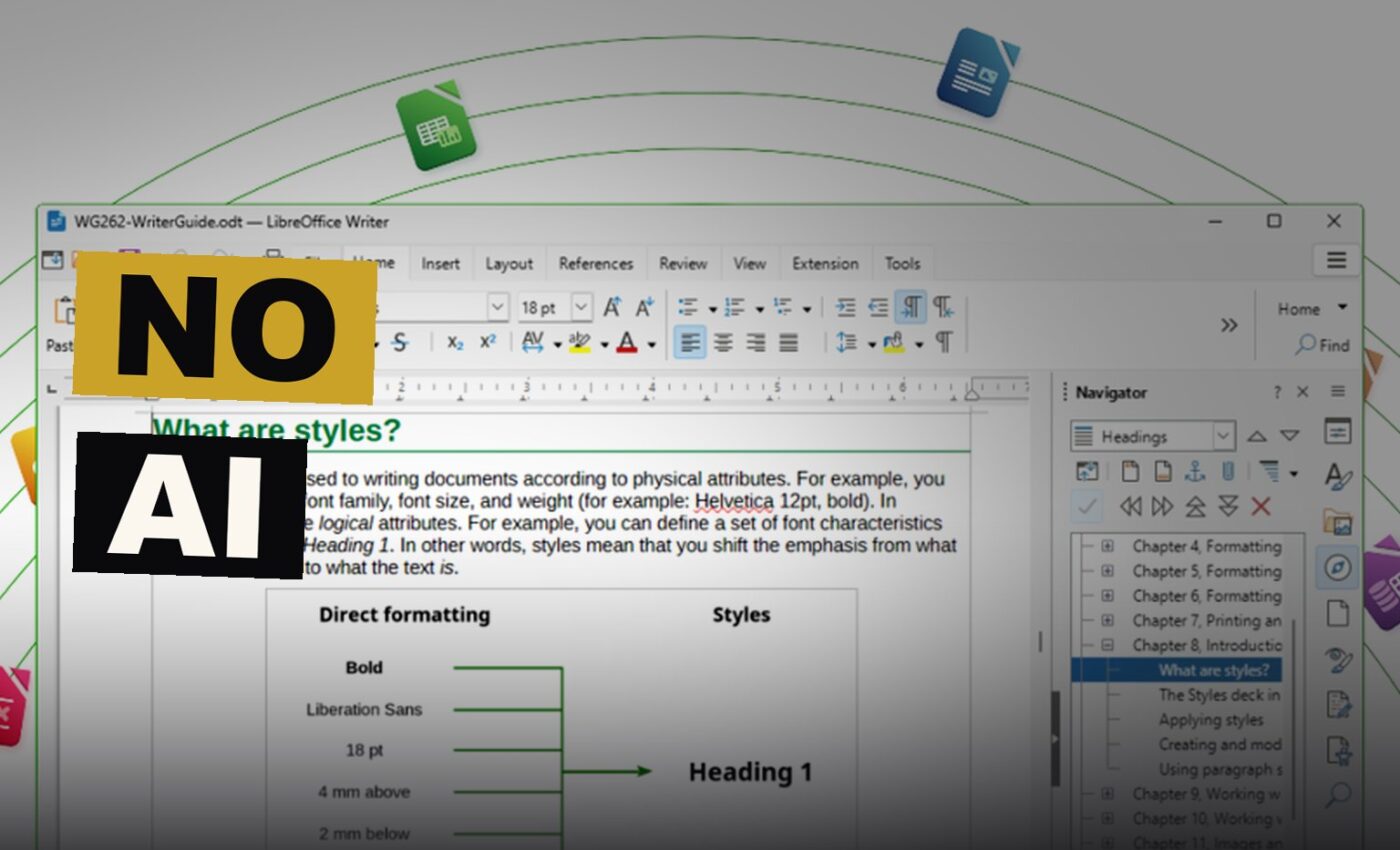This screenshot has height=850, width=1400.
Task: Expand hidden toolbar items with double chevron
Action: tap(1229, 325)
